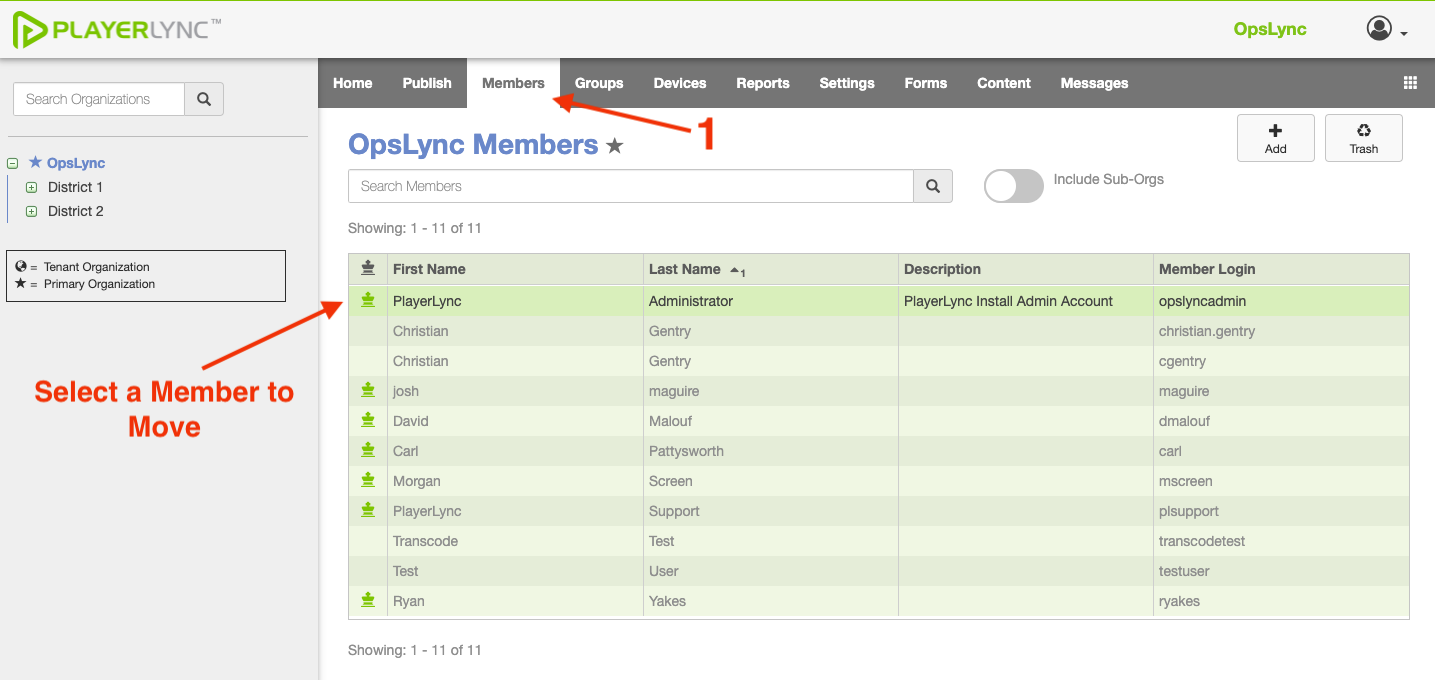Click the PlayerLync logo
Screen dimensions: 1435x680
click(x=117, y=29)
